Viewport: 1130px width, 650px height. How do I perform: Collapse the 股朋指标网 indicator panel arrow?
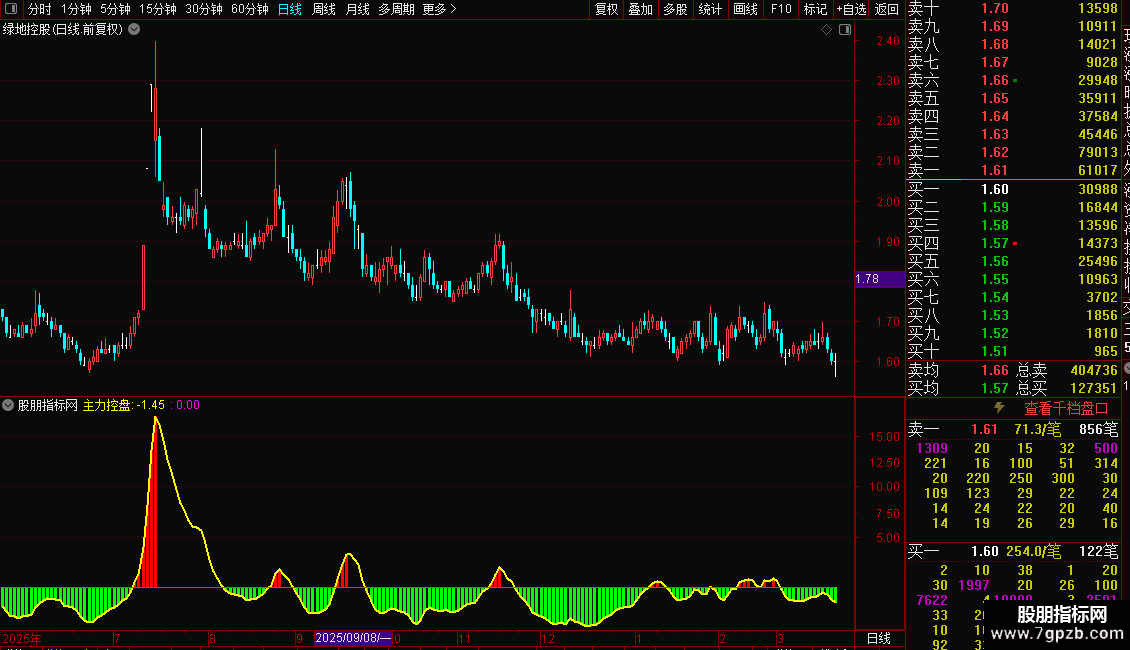point(8,405)
